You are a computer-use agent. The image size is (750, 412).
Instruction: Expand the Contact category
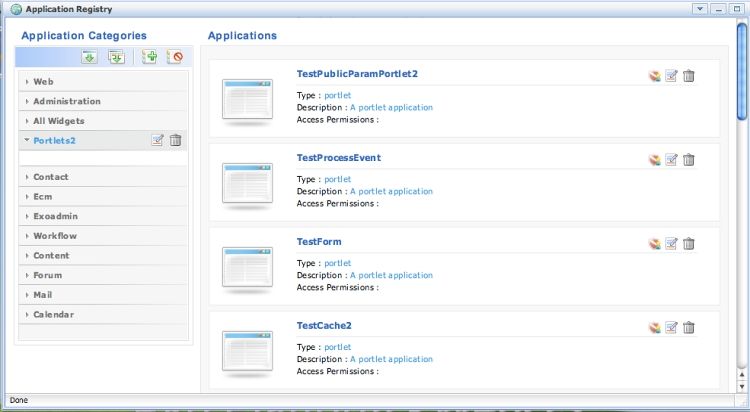103,177
